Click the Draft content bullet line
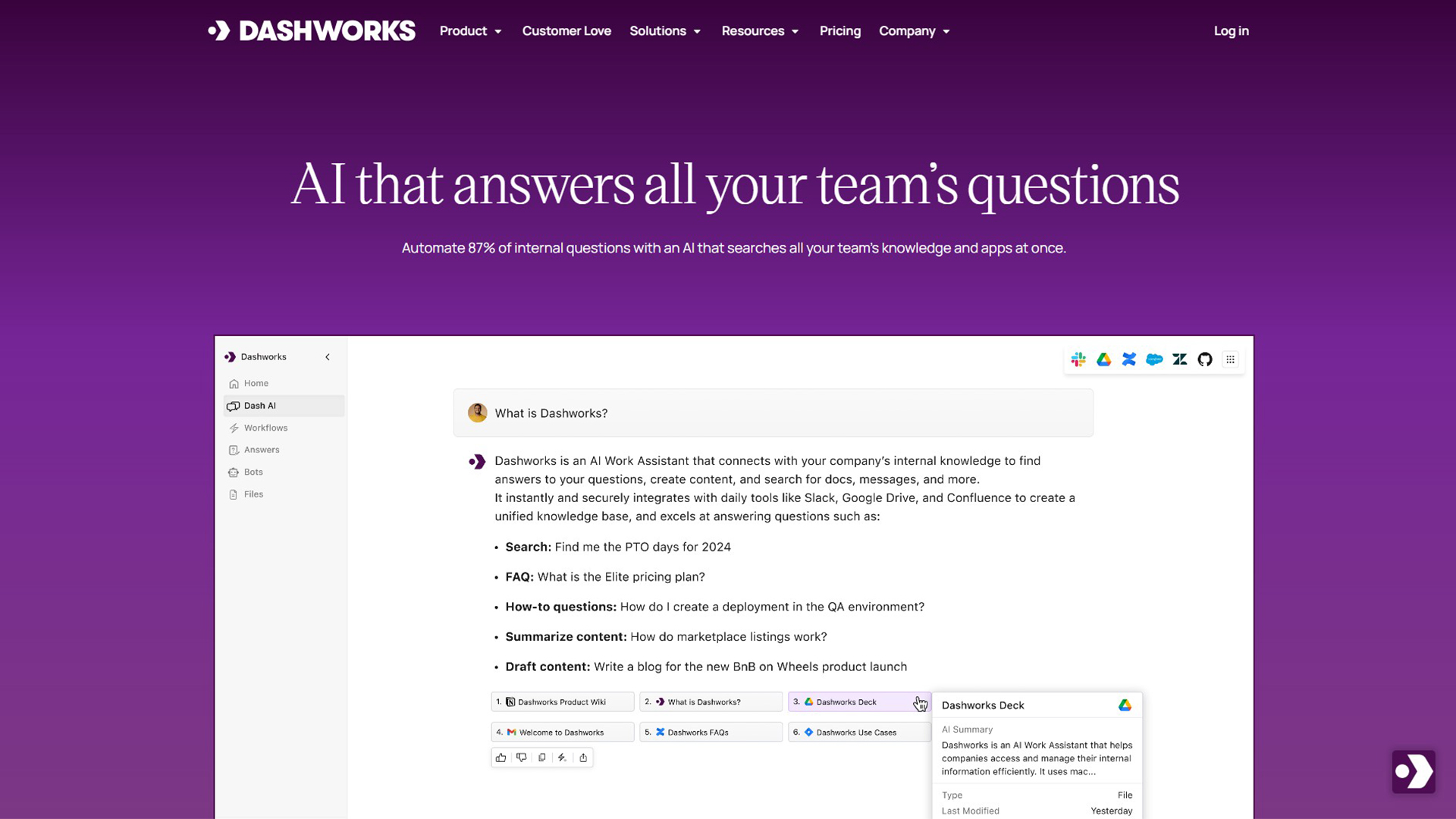This screenshot has height=819, width=1456. click(706, 667)
